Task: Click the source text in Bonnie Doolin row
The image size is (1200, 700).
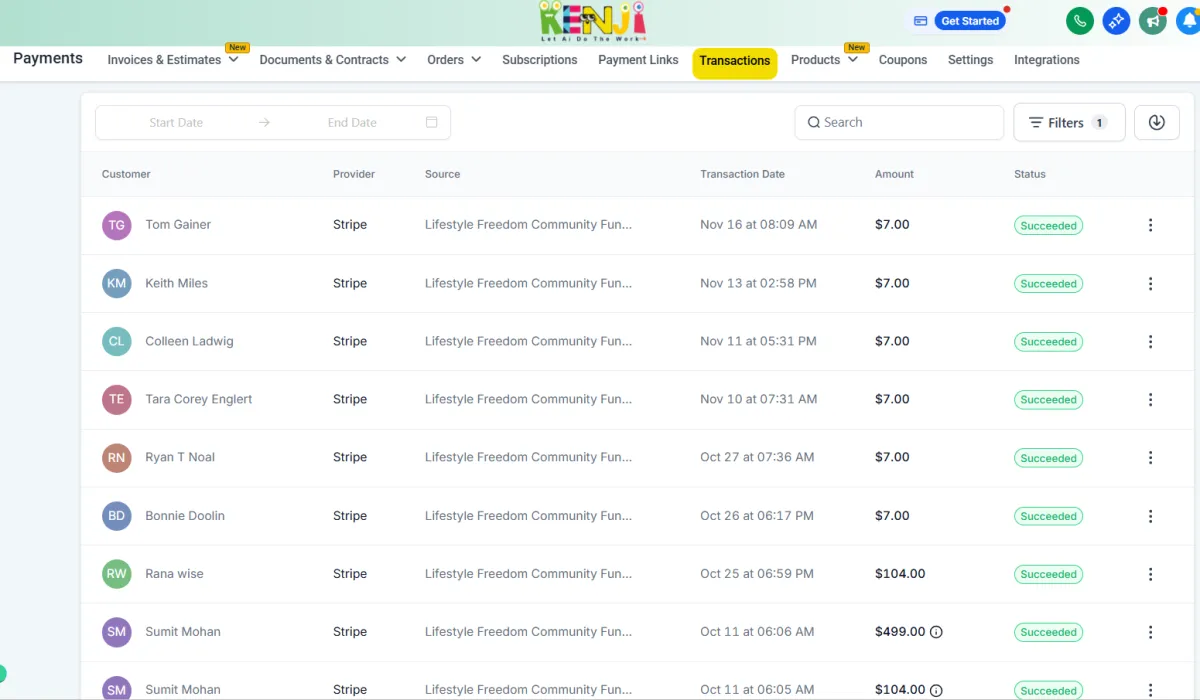Action: (528, 516)
